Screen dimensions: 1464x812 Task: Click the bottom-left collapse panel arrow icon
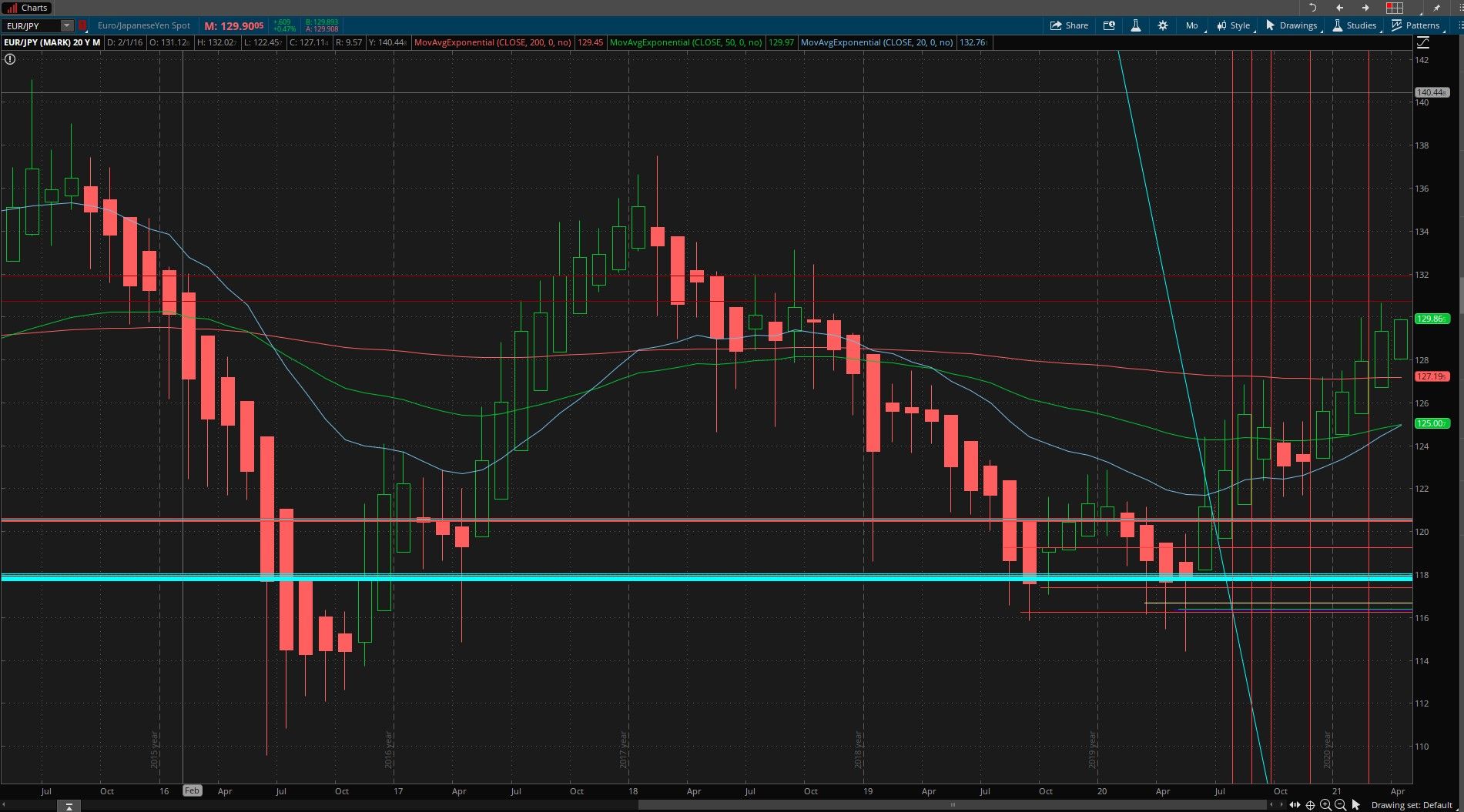69,806
